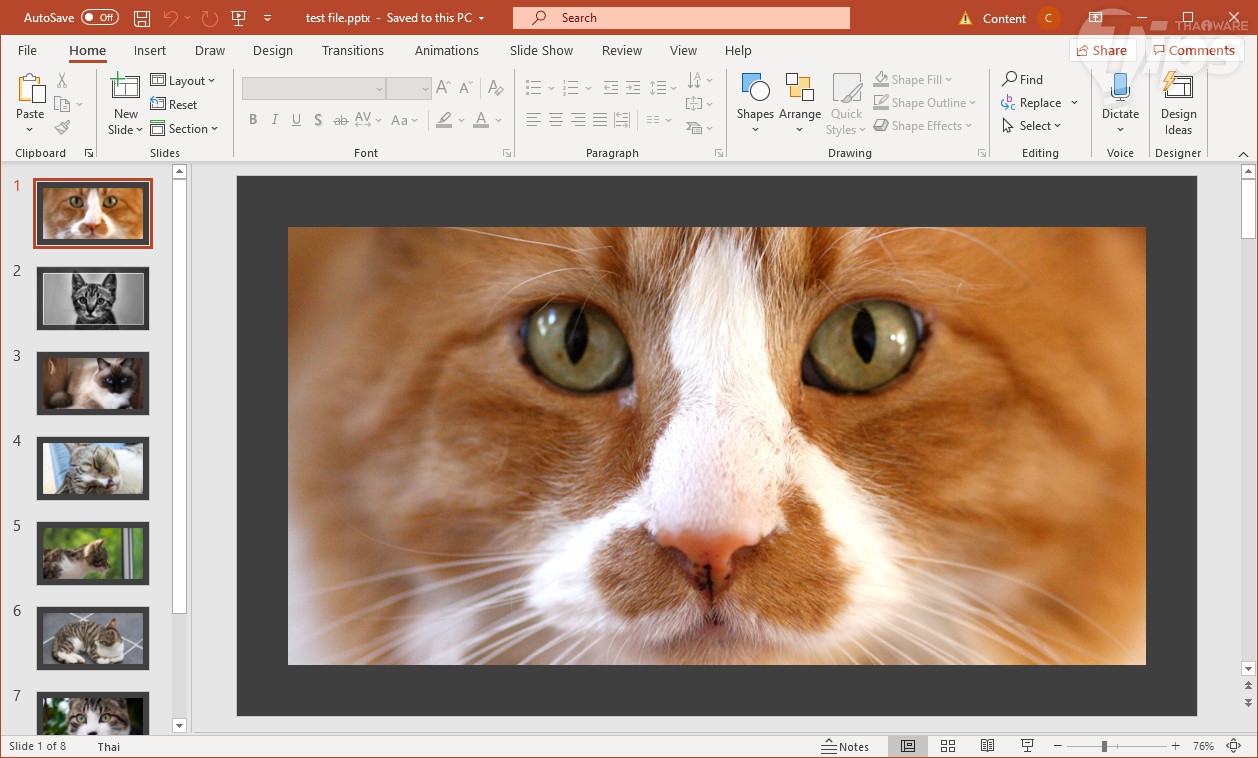Toggle AutoSave switch
Screen dimensions: 1258x758
click(99, 18)
